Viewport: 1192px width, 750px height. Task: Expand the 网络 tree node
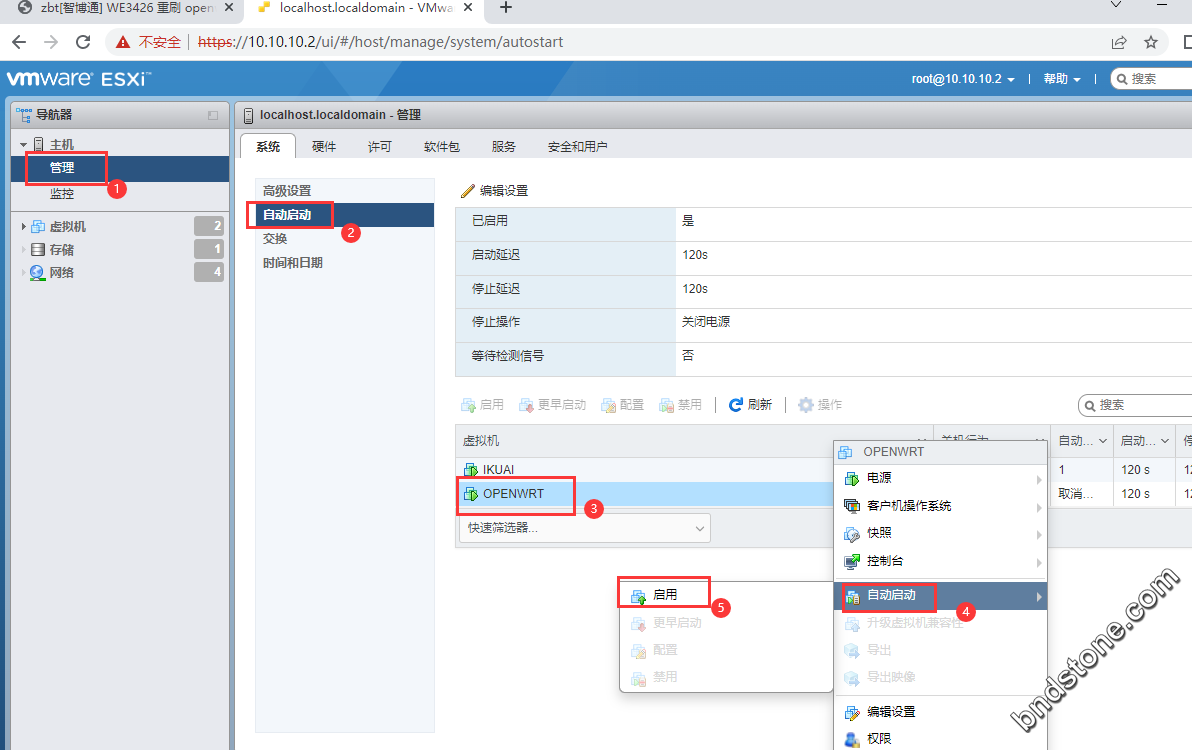24,272
